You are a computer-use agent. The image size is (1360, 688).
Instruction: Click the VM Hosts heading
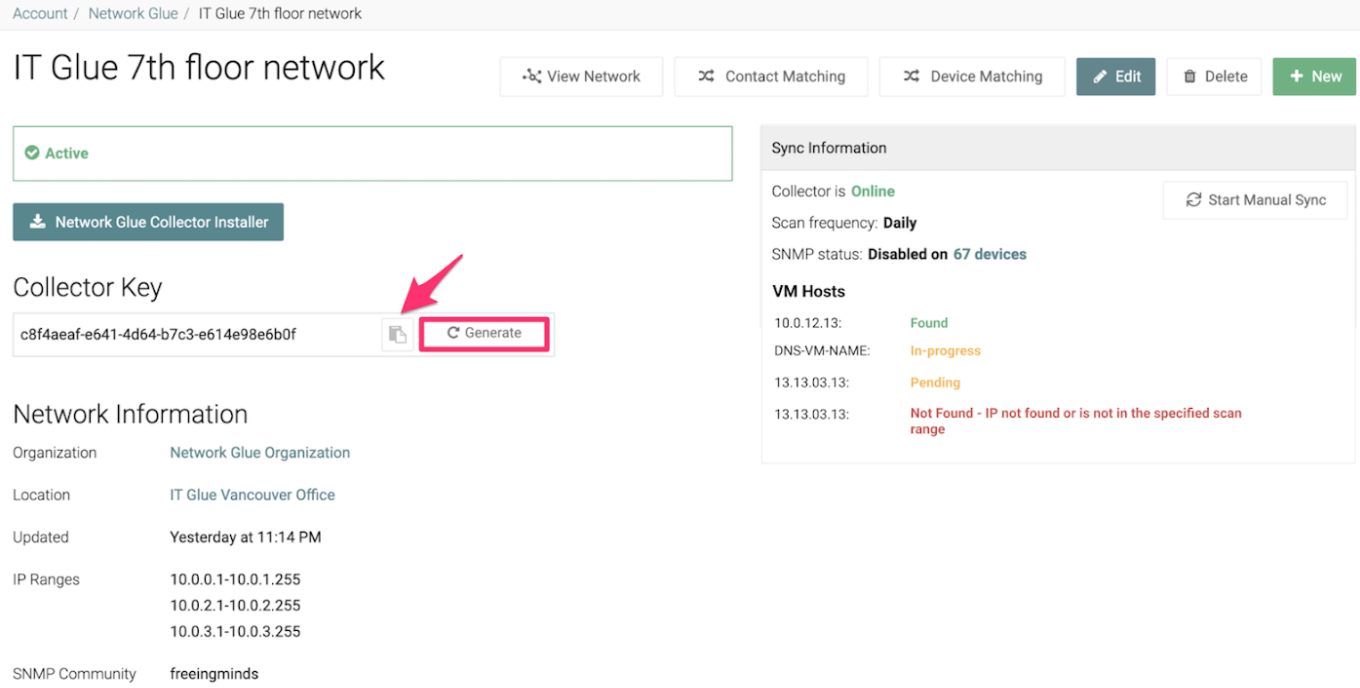(809, 291)
